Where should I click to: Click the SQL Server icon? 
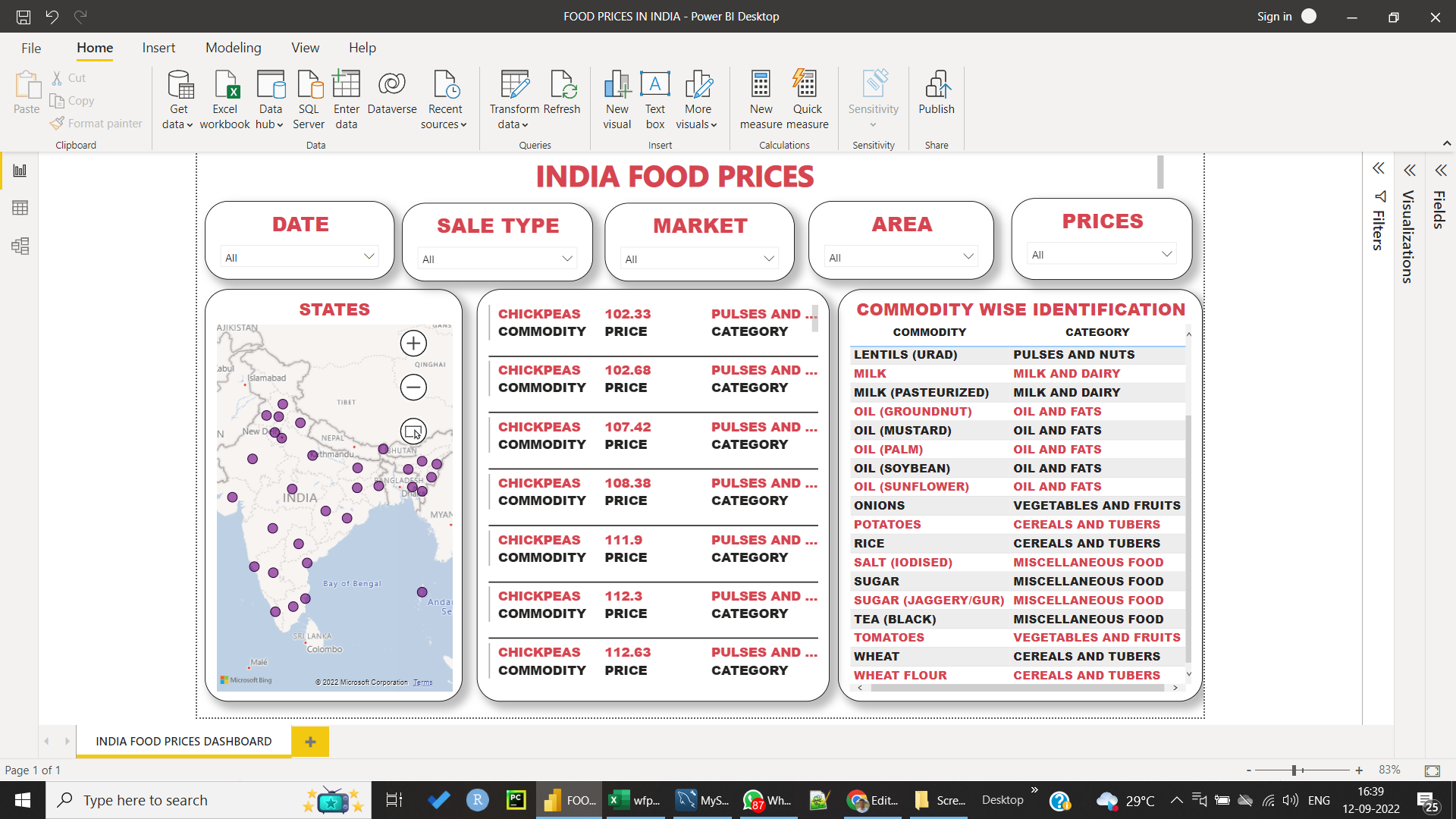click(x=309, y=99)
